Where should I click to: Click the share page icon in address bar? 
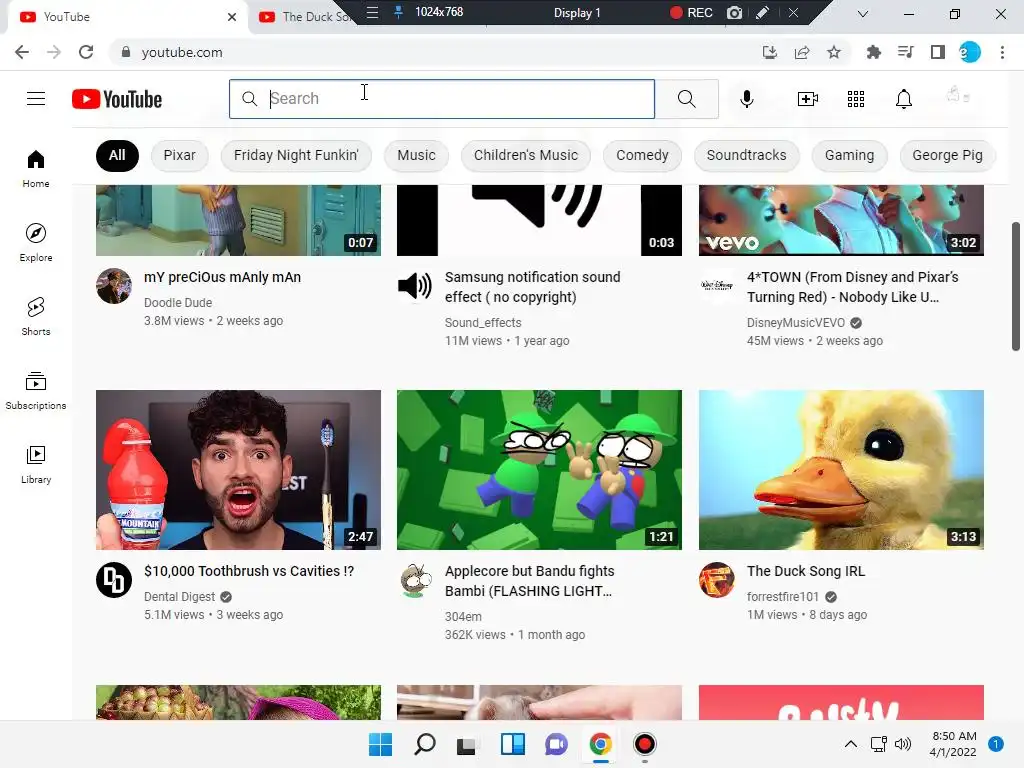point(802,52)
